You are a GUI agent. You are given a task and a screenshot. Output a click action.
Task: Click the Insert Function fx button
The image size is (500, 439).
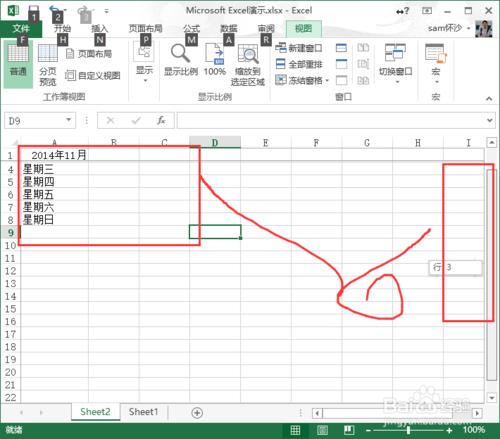(x=161, y=120)
